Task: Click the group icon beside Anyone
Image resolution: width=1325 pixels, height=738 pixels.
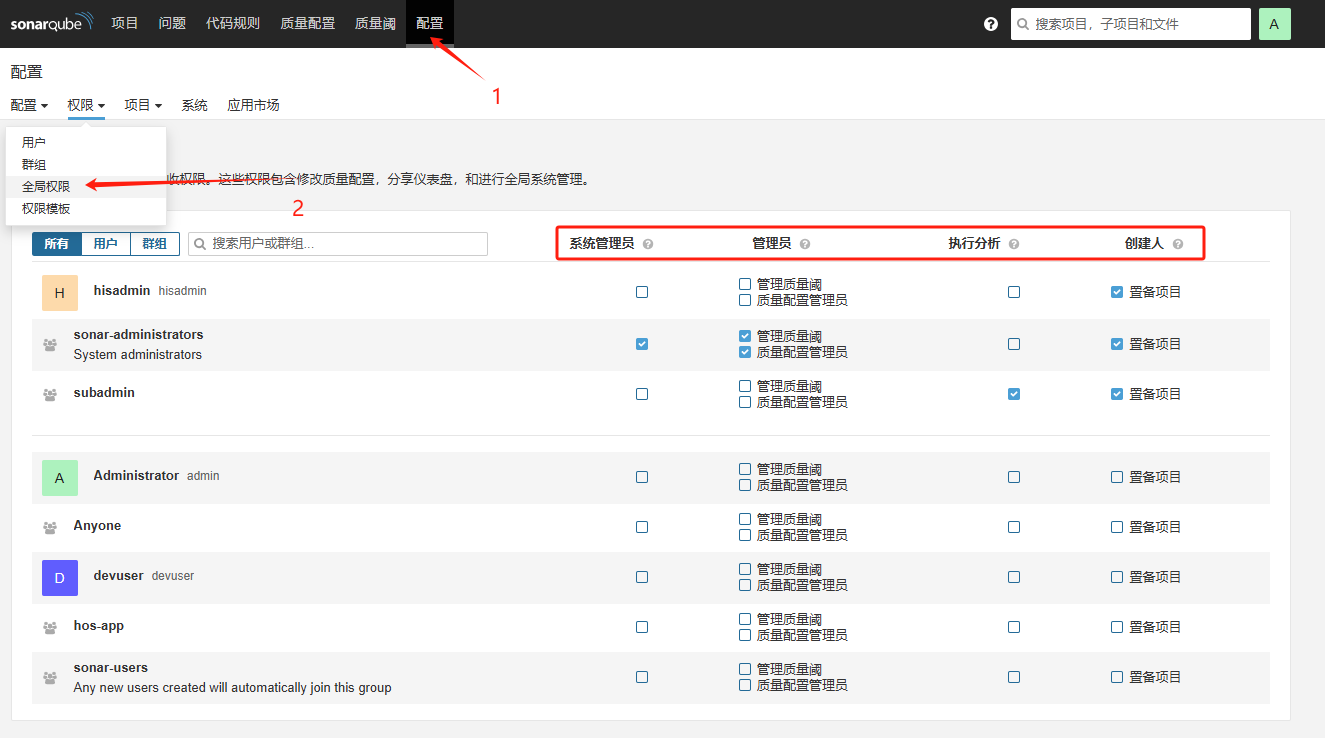Action: pos(50,528)
